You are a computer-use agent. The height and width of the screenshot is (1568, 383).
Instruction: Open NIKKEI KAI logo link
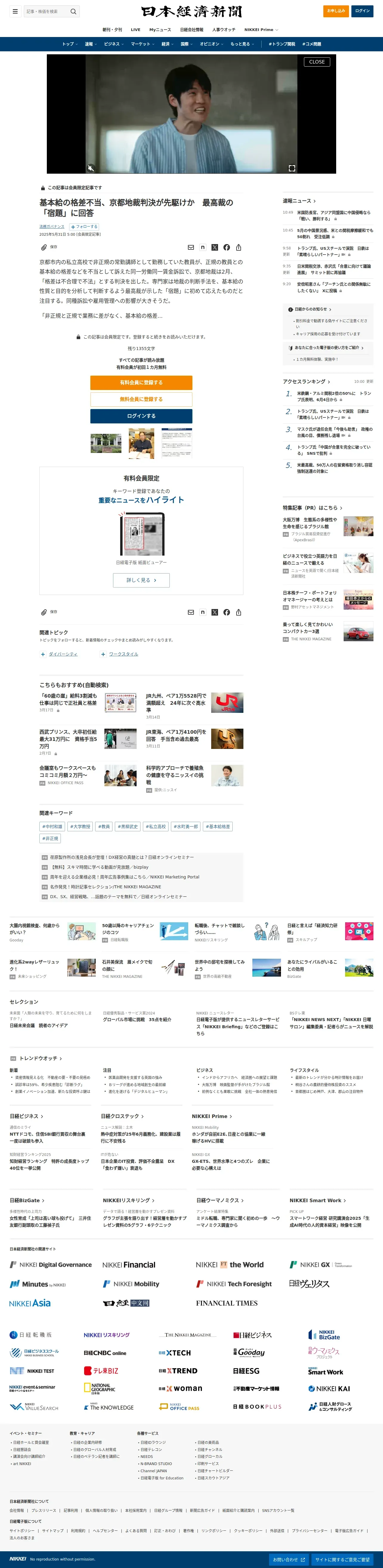click(329, 1388)
